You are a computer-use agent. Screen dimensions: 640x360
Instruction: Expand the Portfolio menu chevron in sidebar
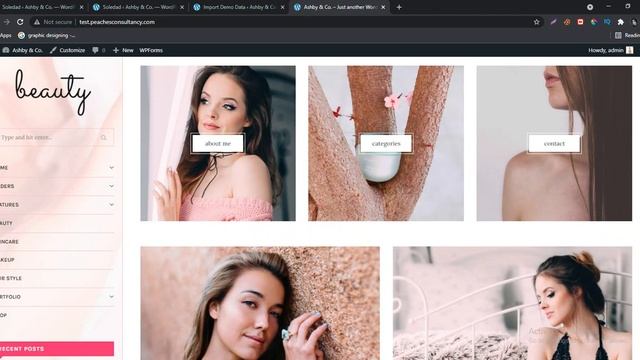pyautogui.click(x=111, y=297)
